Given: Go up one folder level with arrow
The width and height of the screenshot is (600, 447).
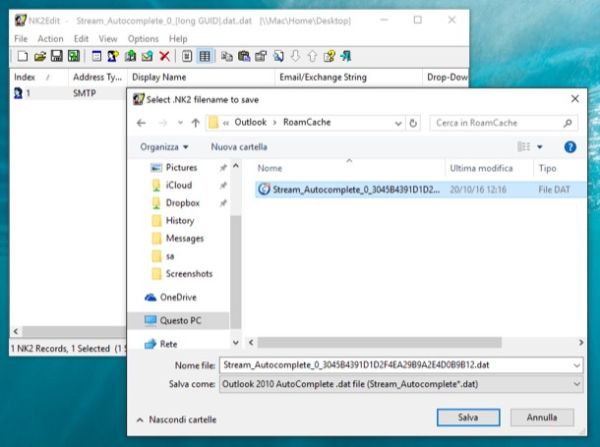Looking at the screenshot, I should point(193,122).
